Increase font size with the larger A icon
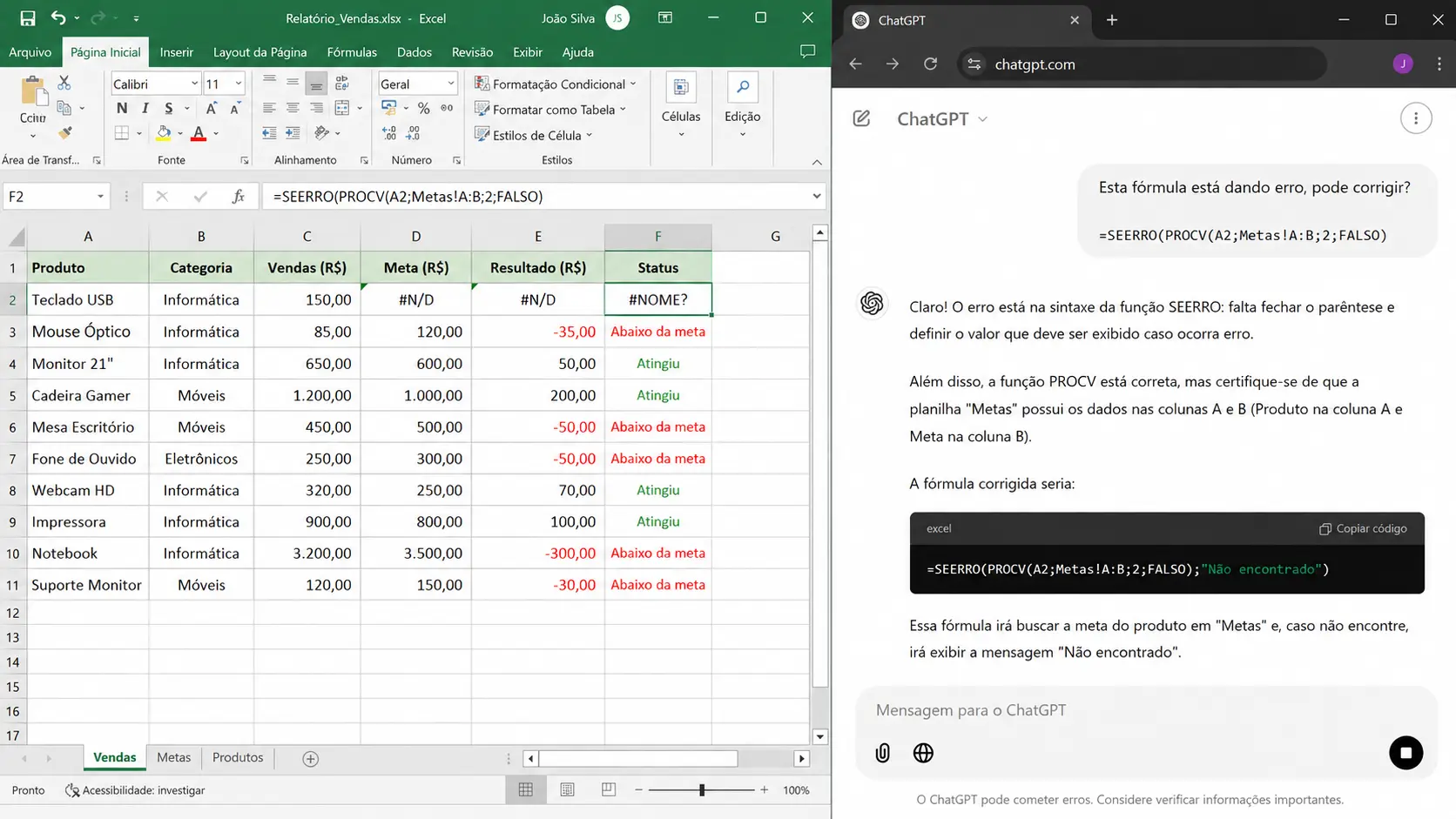1456x819 pixels. 211,108
